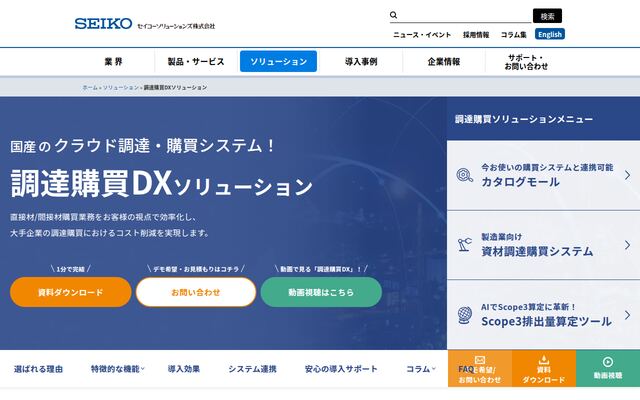Viewport: 640px width, 400px height.
Task: Click the FAQ anchor link
Action: click(466, 369)
